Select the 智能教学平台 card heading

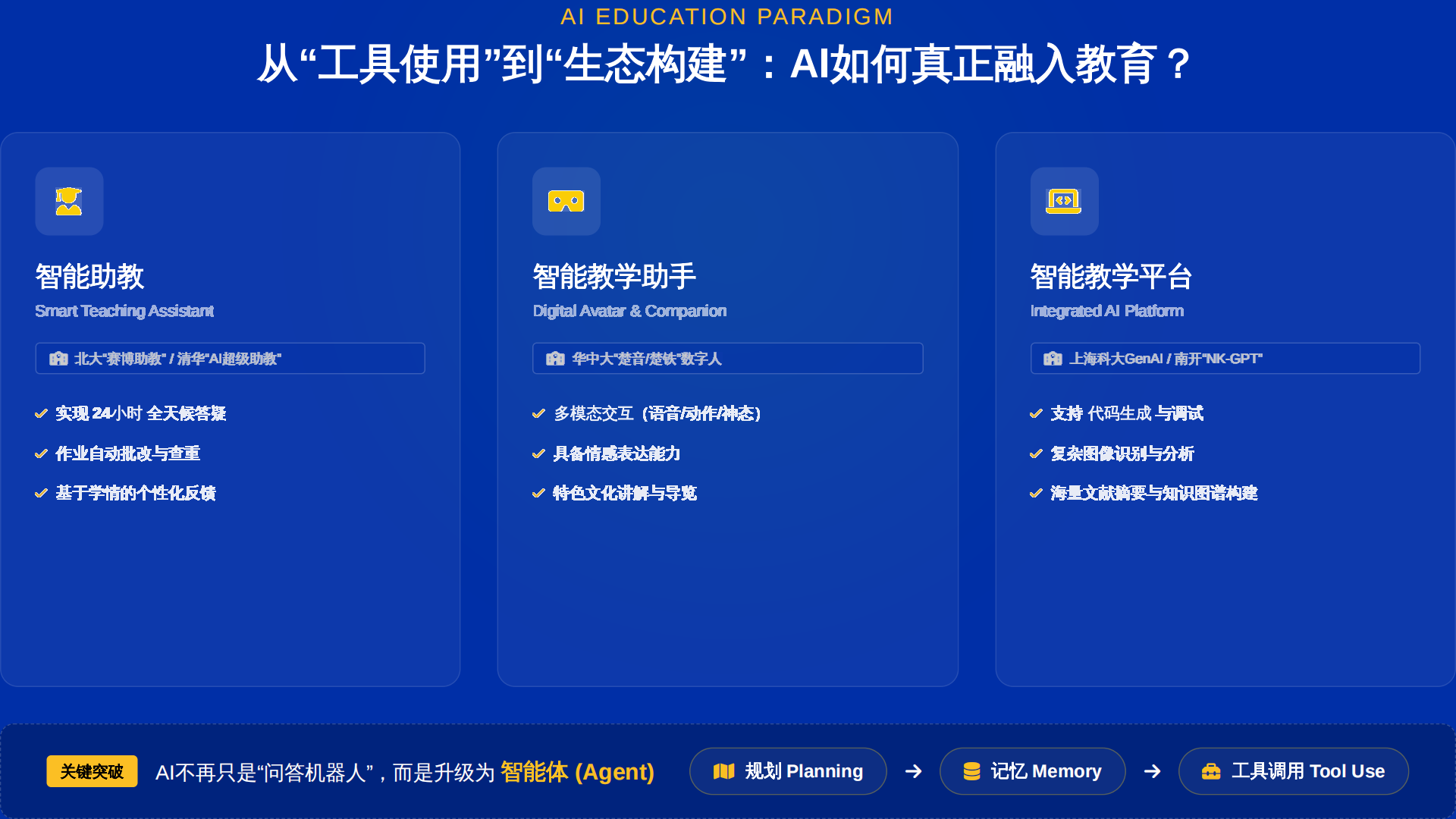pos(1109,278)
